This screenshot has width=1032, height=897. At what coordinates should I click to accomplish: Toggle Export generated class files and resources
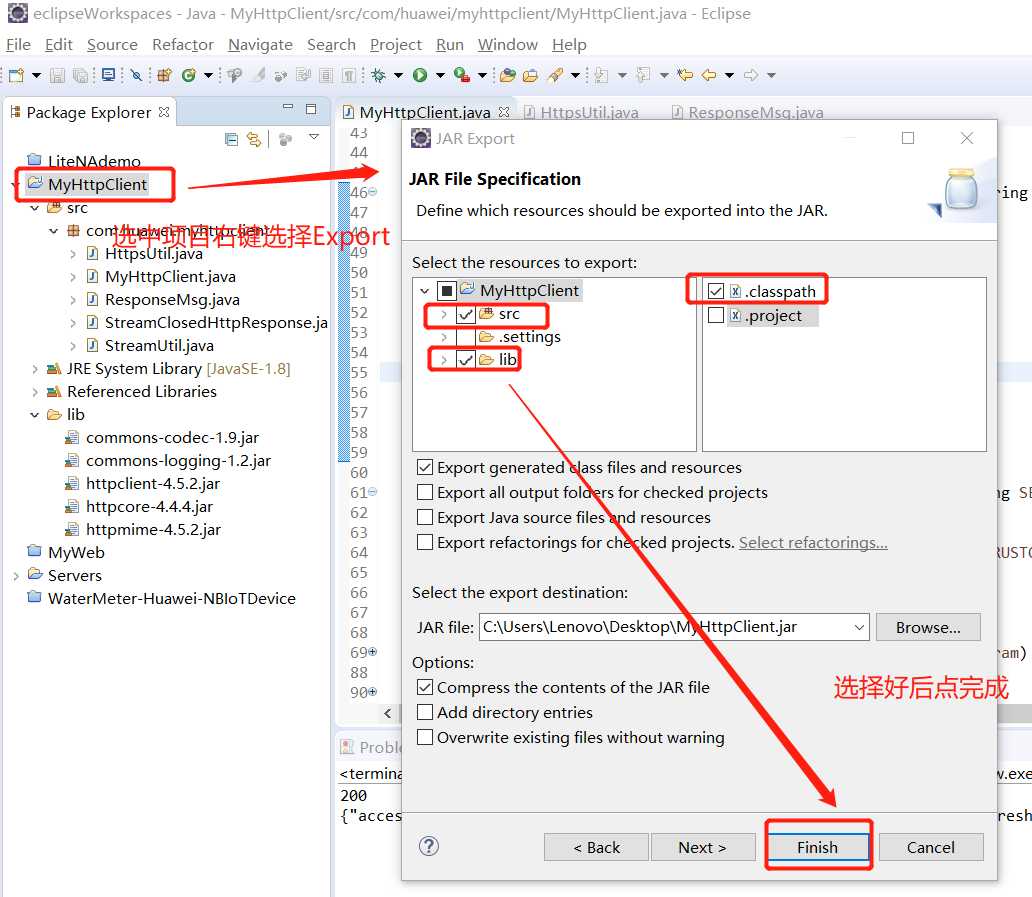coord(425,467)
